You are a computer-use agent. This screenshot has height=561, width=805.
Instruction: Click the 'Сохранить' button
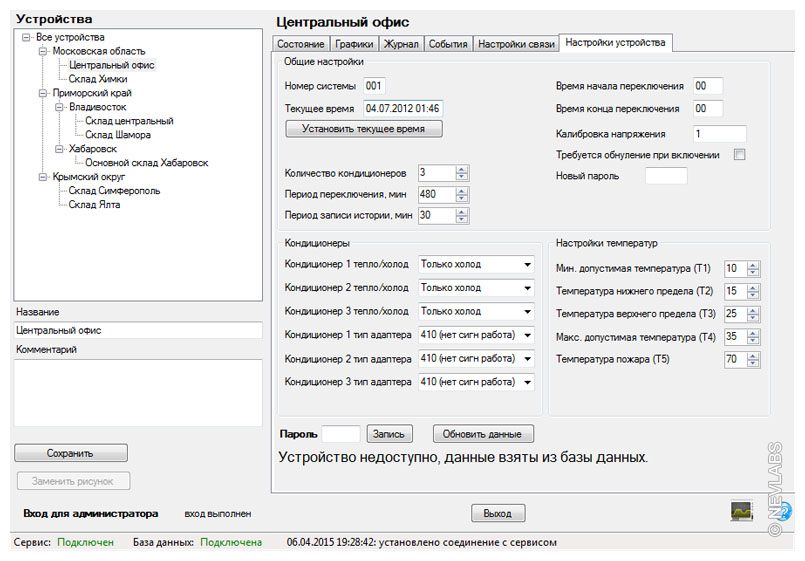71,453
